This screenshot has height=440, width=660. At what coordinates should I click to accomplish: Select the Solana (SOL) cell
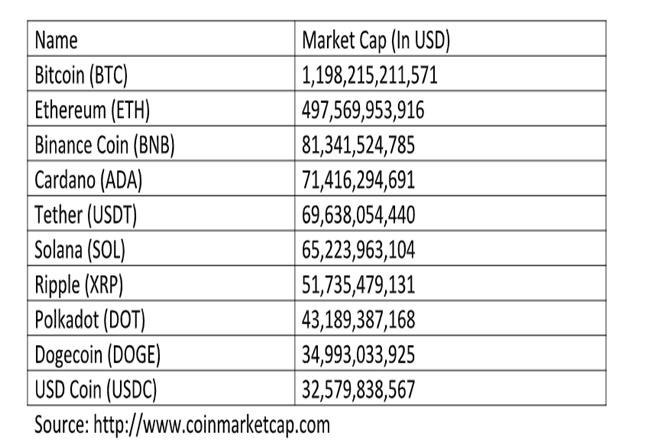pos(80,249)
